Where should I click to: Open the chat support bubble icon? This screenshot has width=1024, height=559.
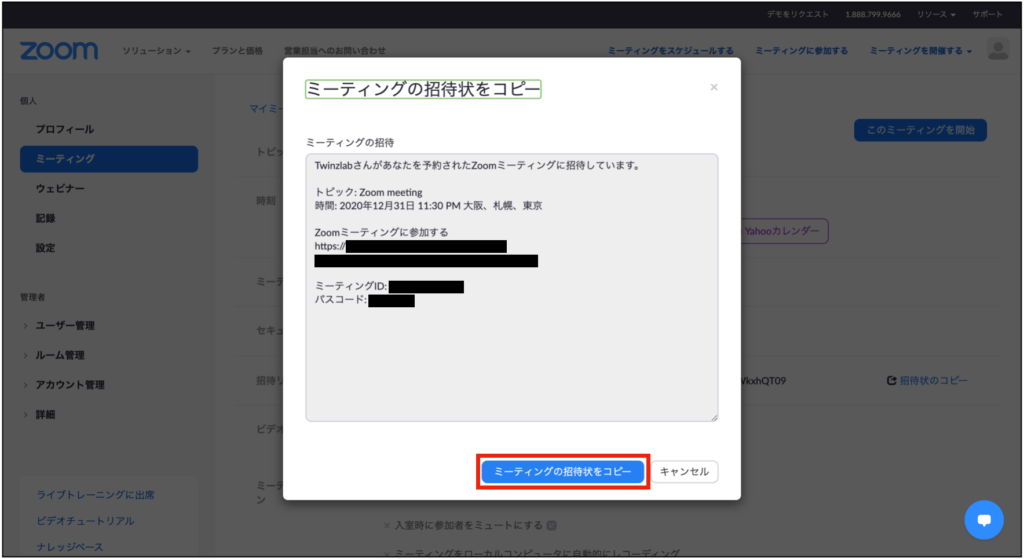tap(983, 520)
